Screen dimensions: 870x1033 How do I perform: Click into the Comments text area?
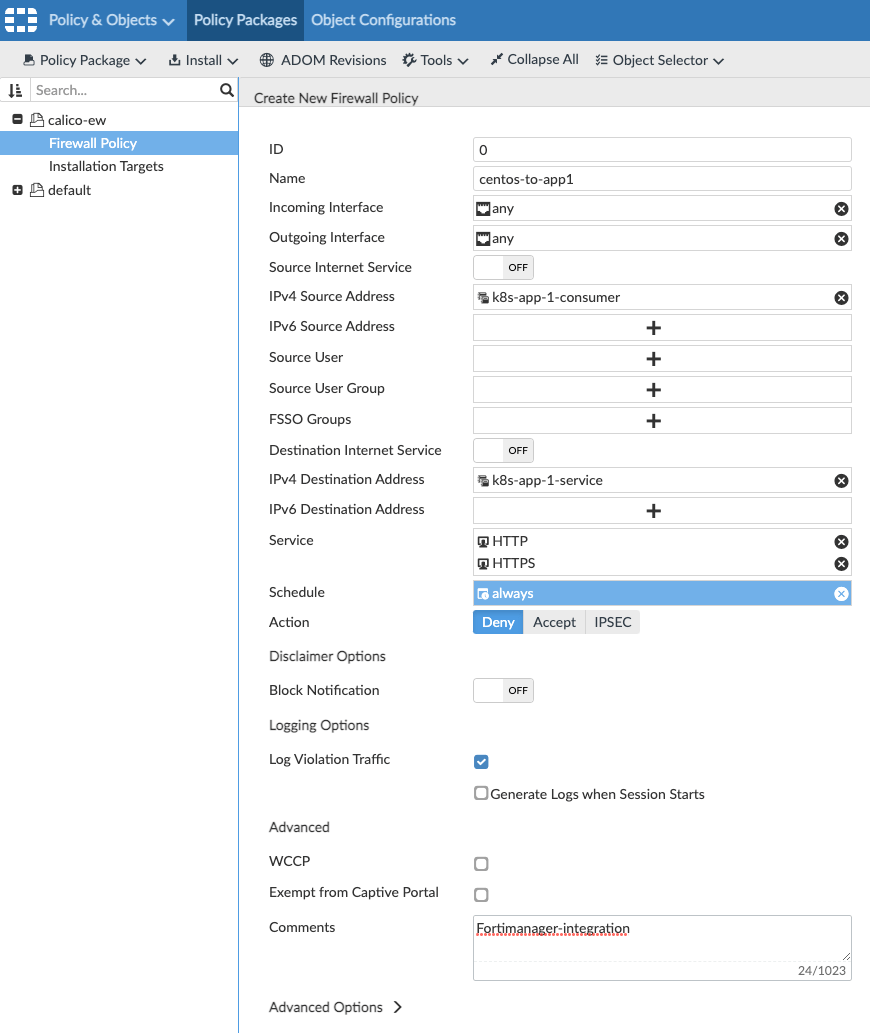[x=662, y=938]
